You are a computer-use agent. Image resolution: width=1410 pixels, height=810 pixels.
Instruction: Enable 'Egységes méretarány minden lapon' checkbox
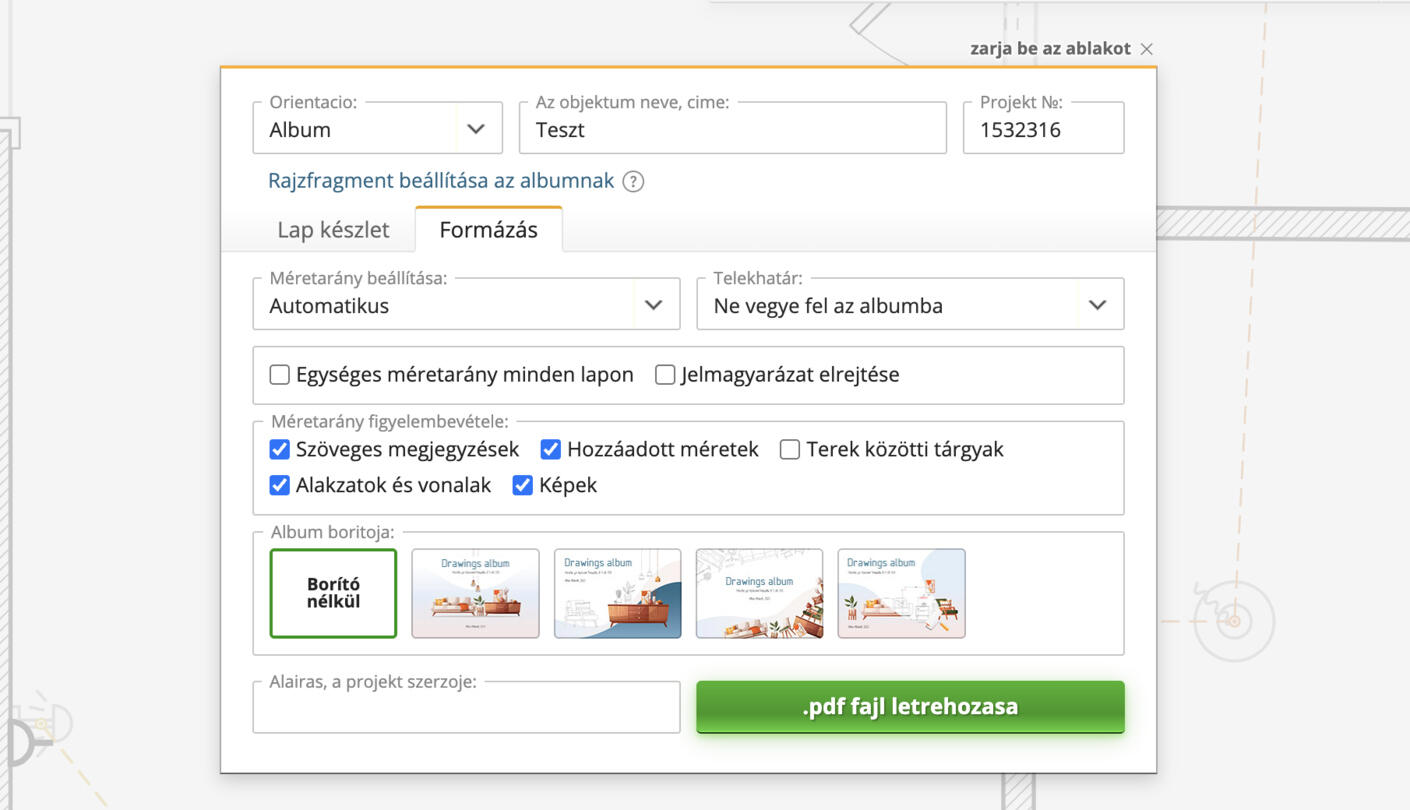click(x=280, y=375)
